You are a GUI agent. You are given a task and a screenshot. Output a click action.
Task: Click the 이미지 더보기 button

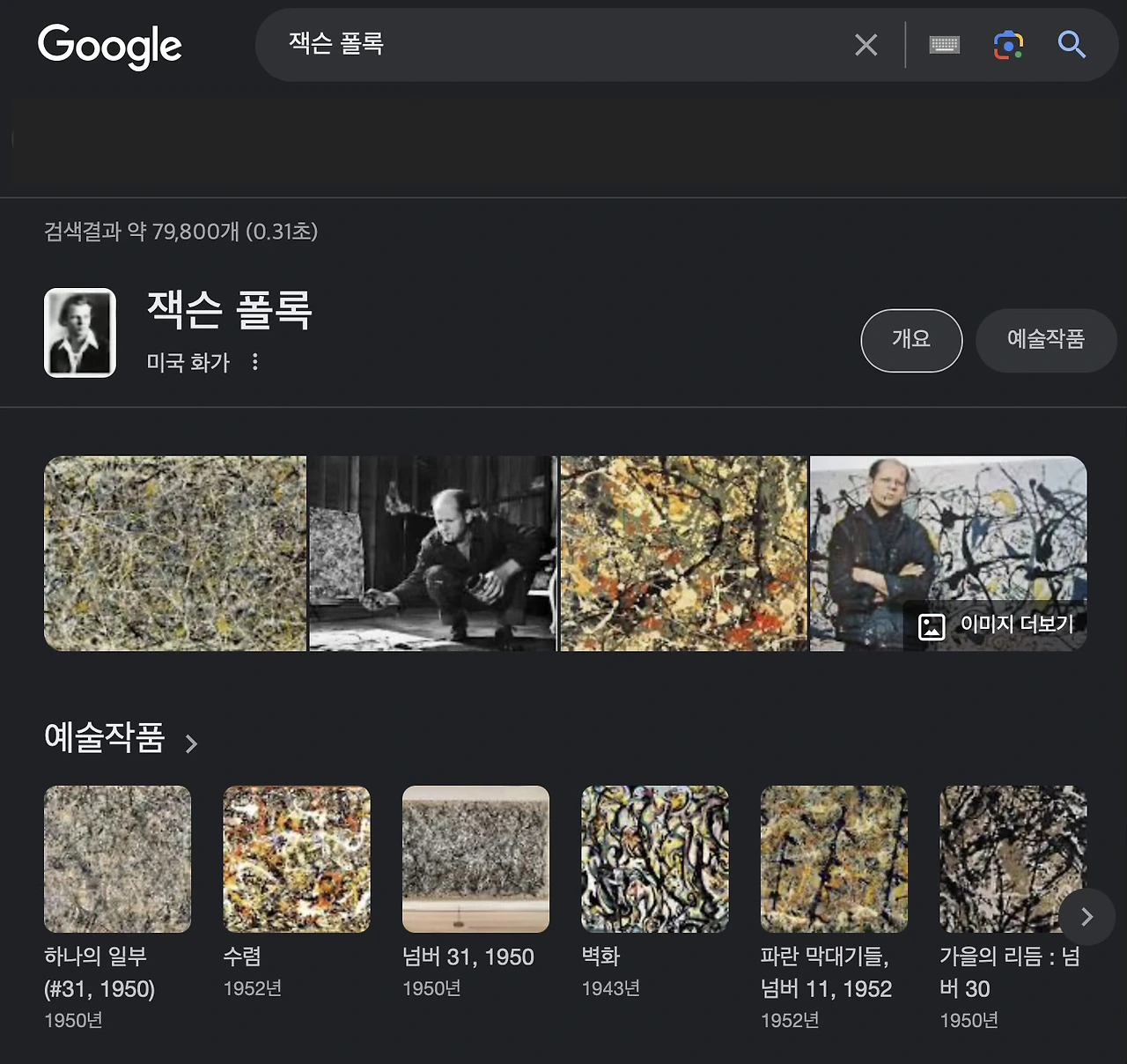coord(996,625)
